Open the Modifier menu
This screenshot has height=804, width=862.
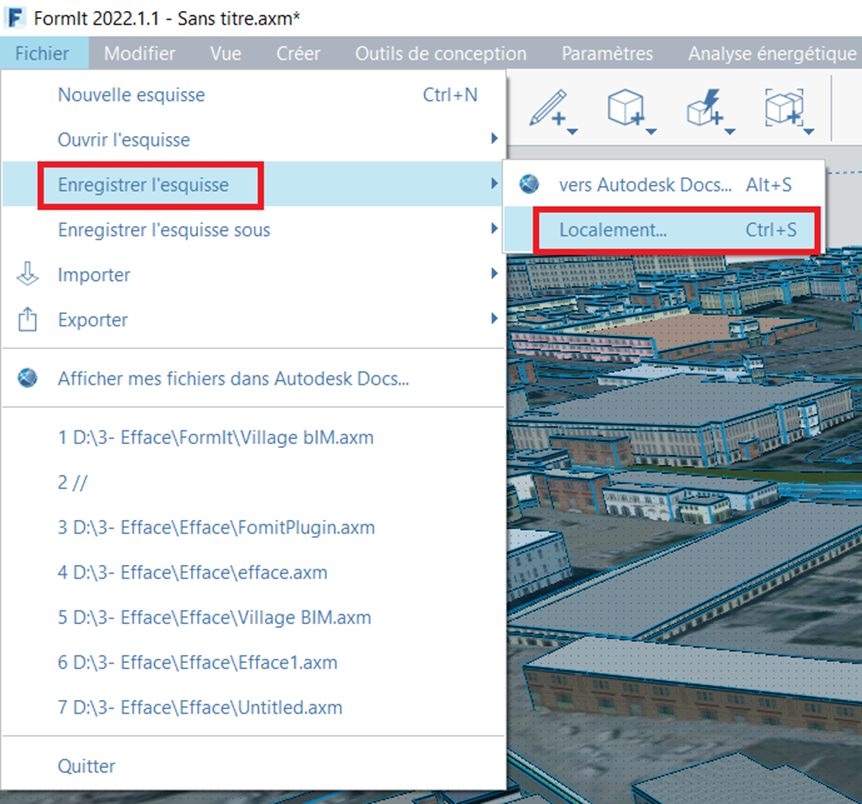point(139,54)
